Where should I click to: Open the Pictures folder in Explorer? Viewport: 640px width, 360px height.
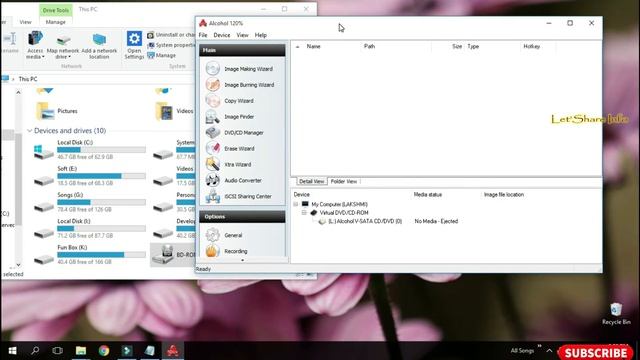(57, 111)
